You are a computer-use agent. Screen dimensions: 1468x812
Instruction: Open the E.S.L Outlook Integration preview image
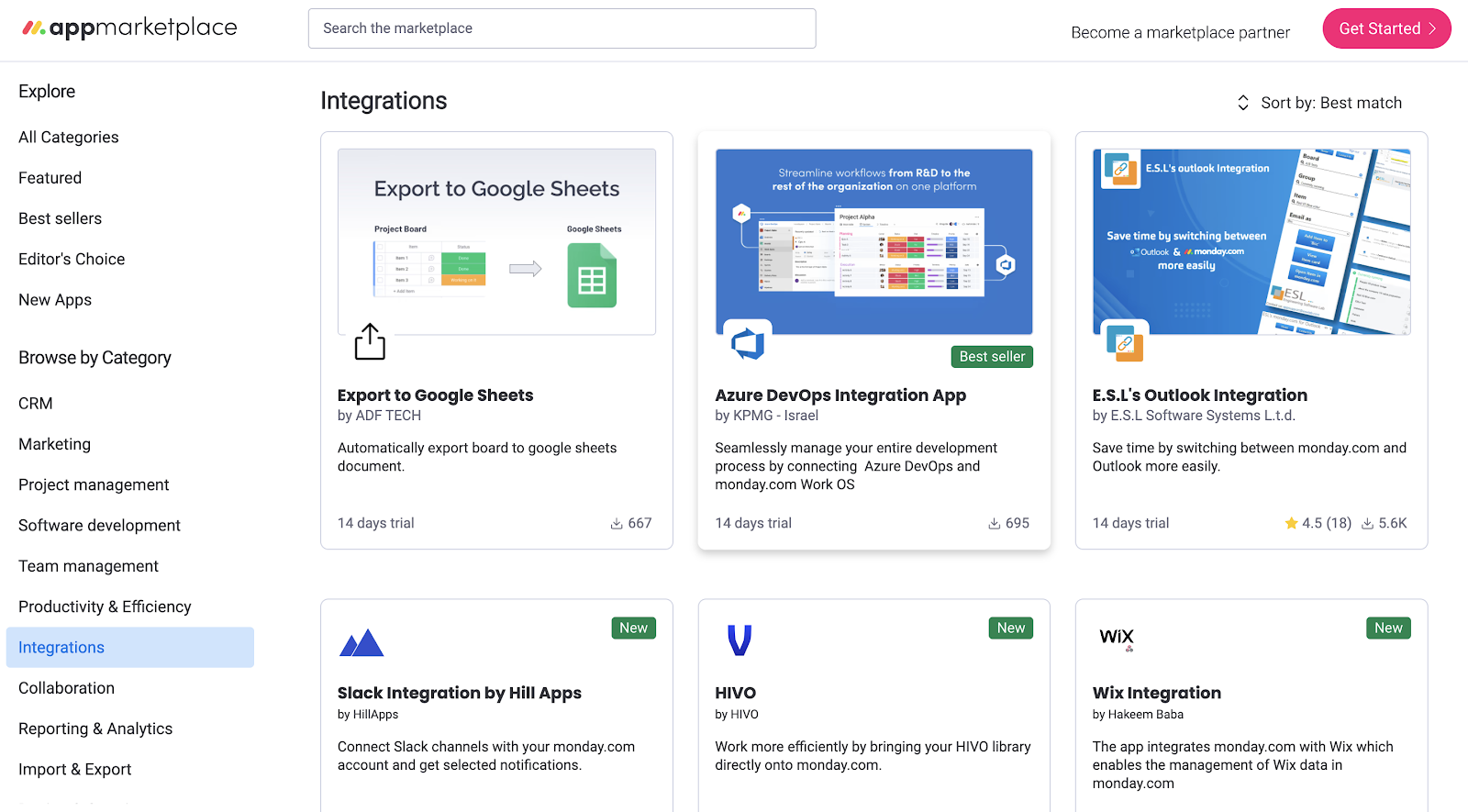click(x=1251, y=241)
